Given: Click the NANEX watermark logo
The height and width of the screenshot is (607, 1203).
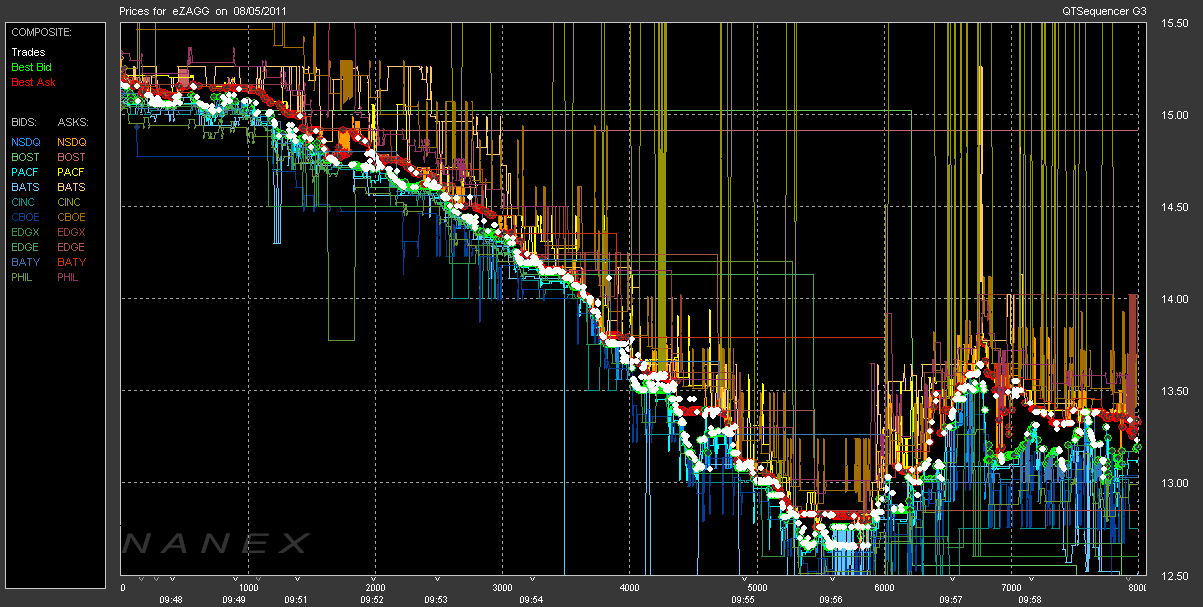Looking at the screenshot, I should (217, 543).
